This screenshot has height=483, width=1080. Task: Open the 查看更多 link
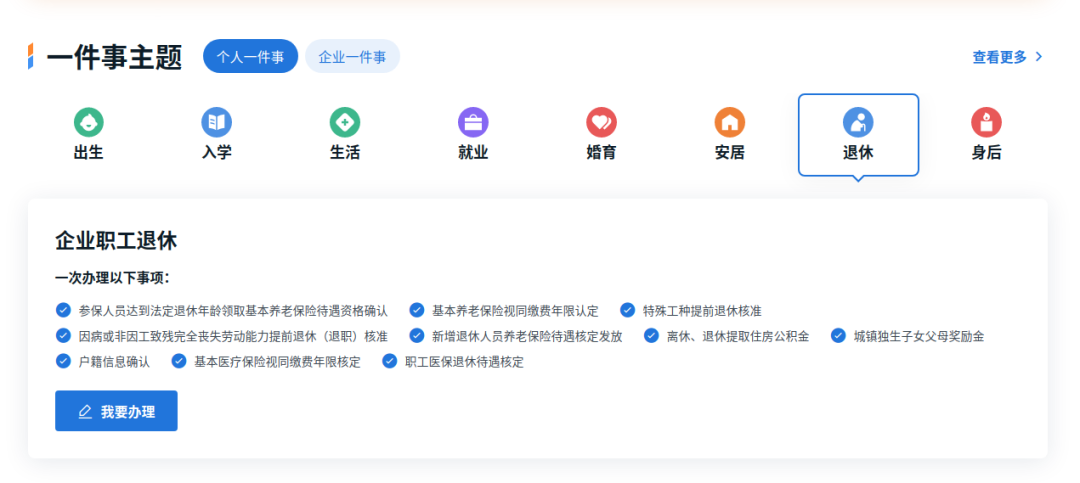click(1008, 57)
